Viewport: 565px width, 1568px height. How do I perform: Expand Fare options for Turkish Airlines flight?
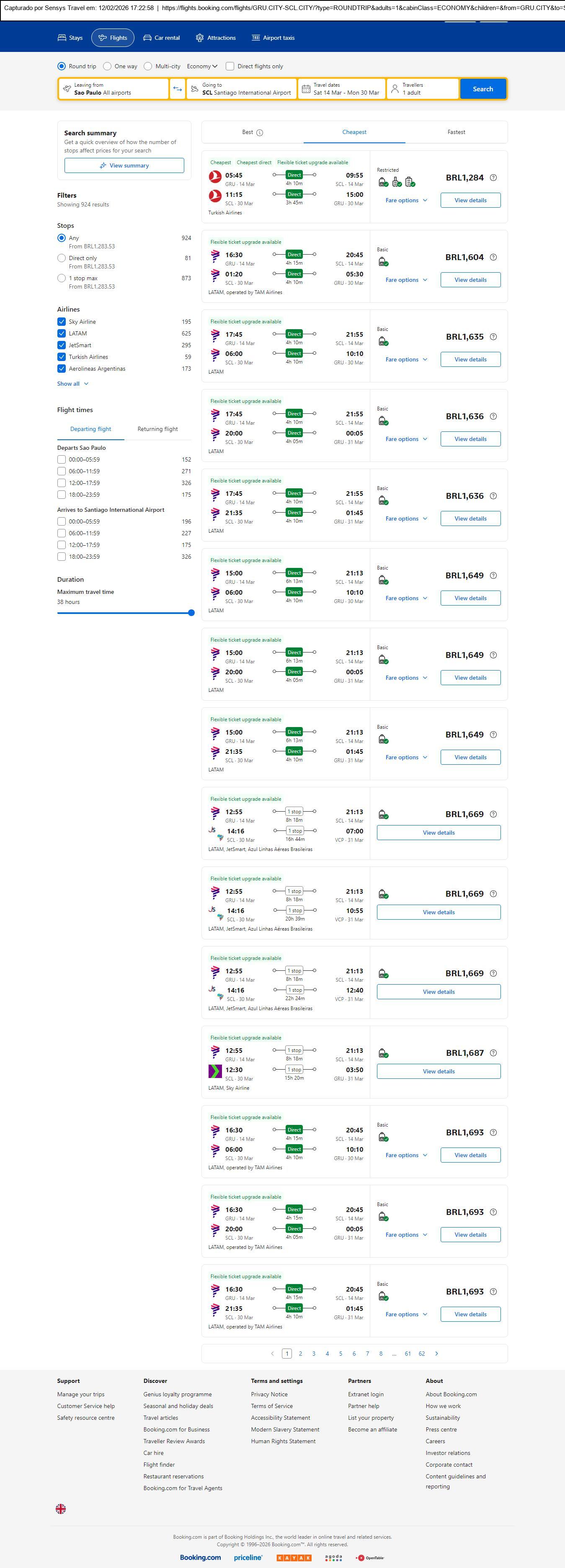click(x=406, y=200)
